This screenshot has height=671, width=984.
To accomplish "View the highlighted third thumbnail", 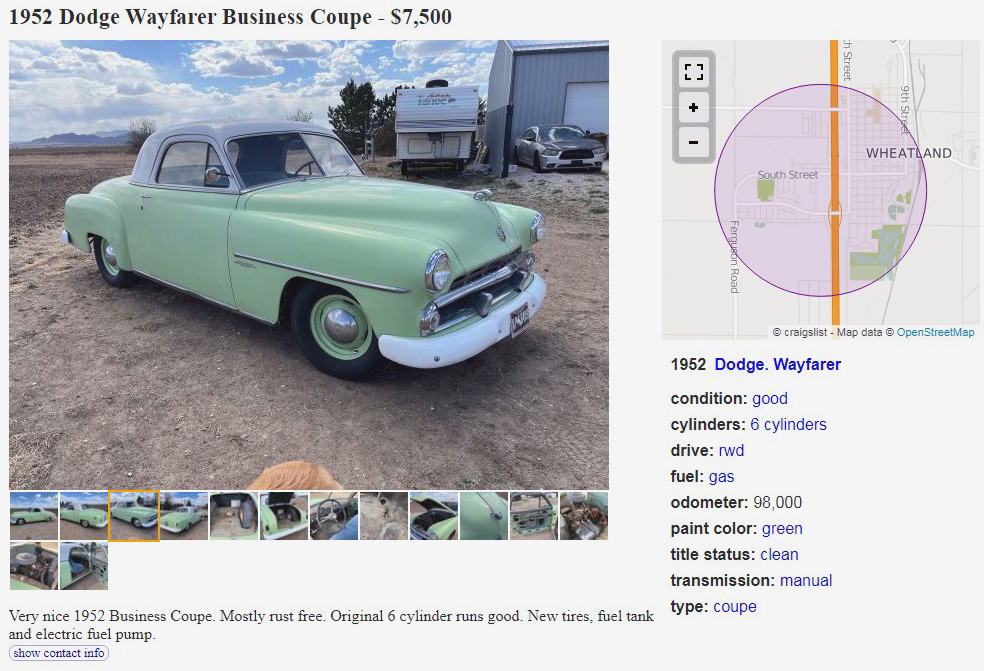I will point(134,516).
